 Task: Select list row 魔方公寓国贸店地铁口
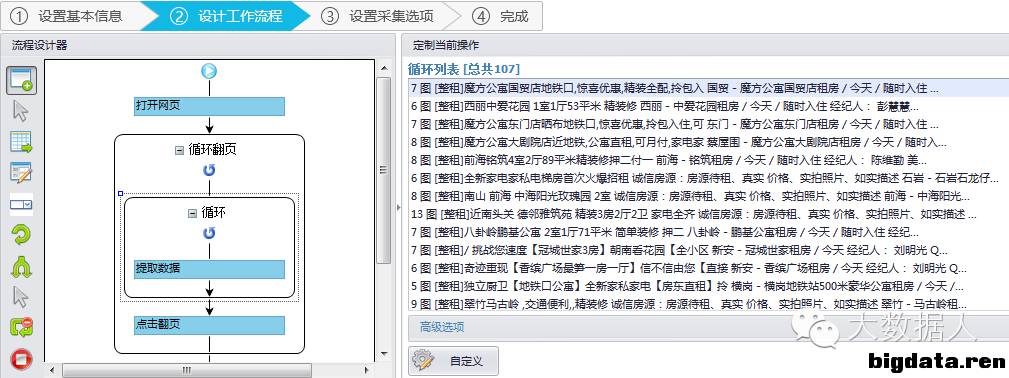pyautogui.click(x=708, y=88)
